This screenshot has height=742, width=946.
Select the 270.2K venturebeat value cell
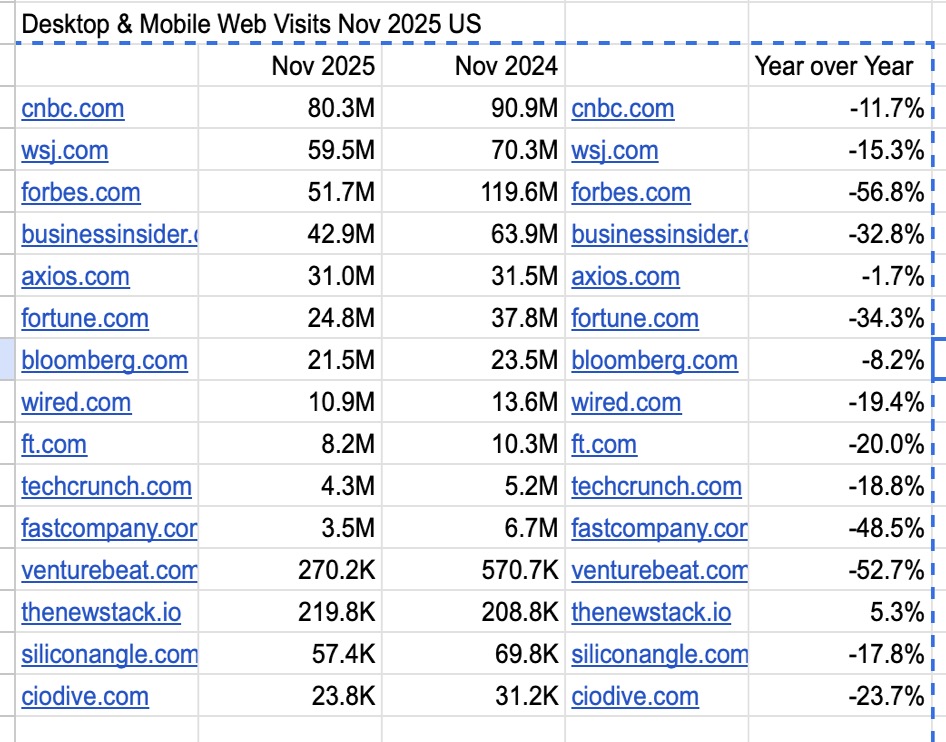click(x=336, y=571)
